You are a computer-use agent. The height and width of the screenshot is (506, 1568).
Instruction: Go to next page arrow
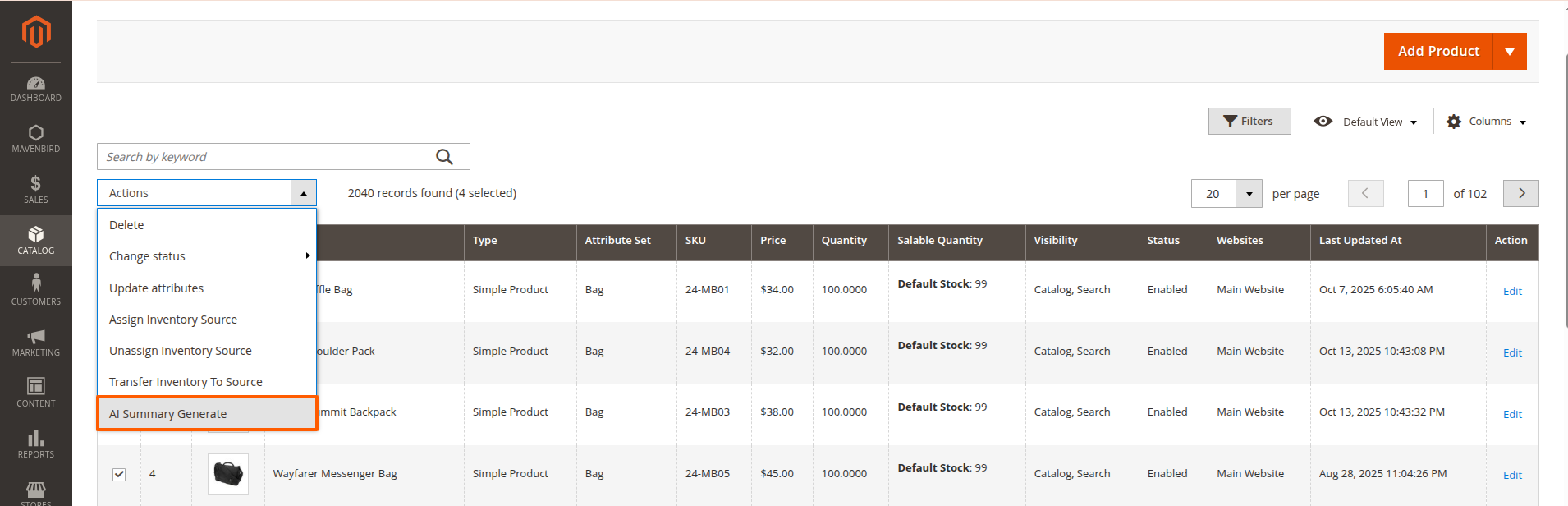pyautogui.click(x=1521, y=194)
